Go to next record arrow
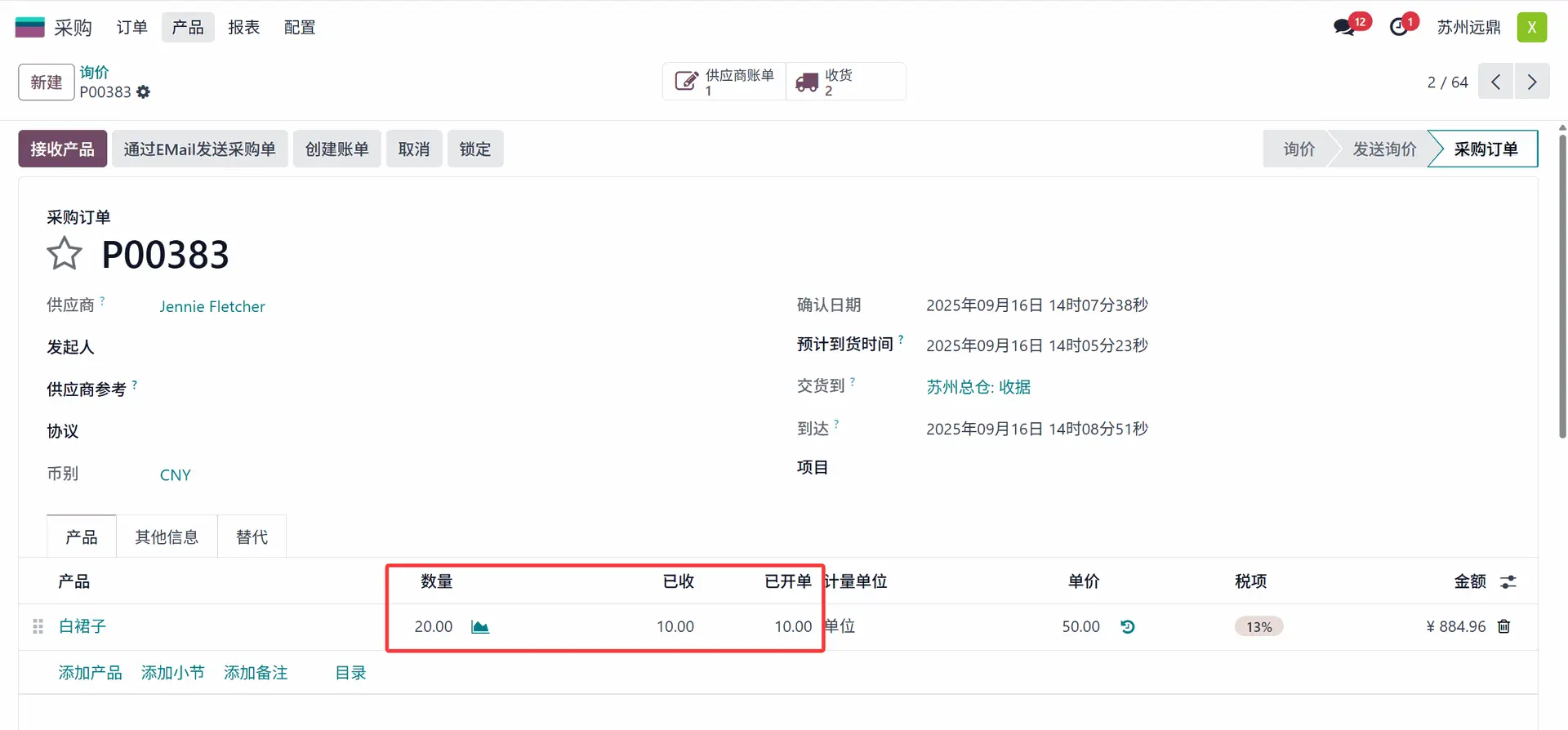 [1532, 82]
